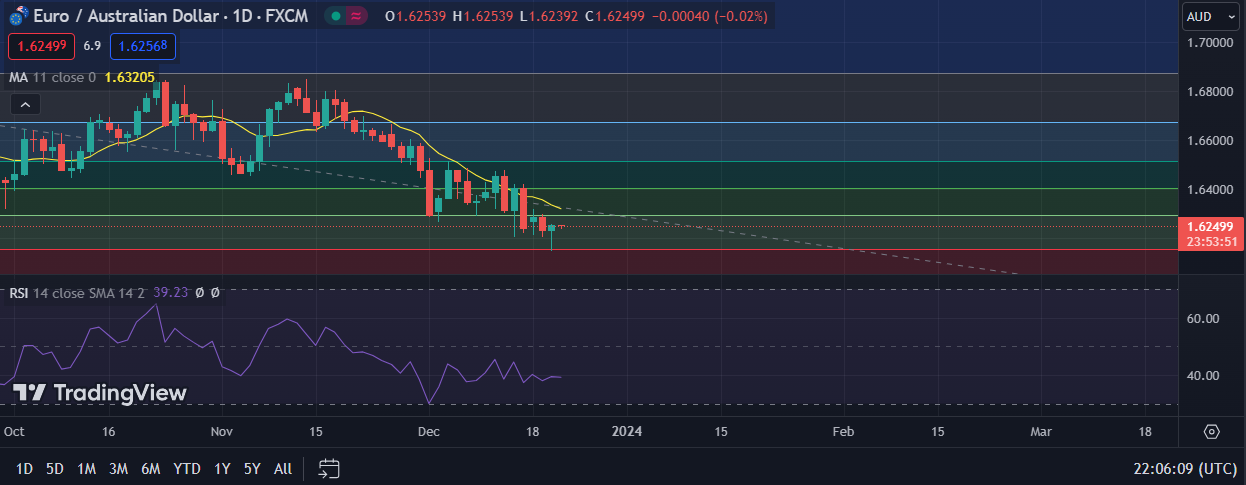Click the spread value 6.9
Screen dimensions: 1246x485
pyautogui.click(x=92, y=46)
